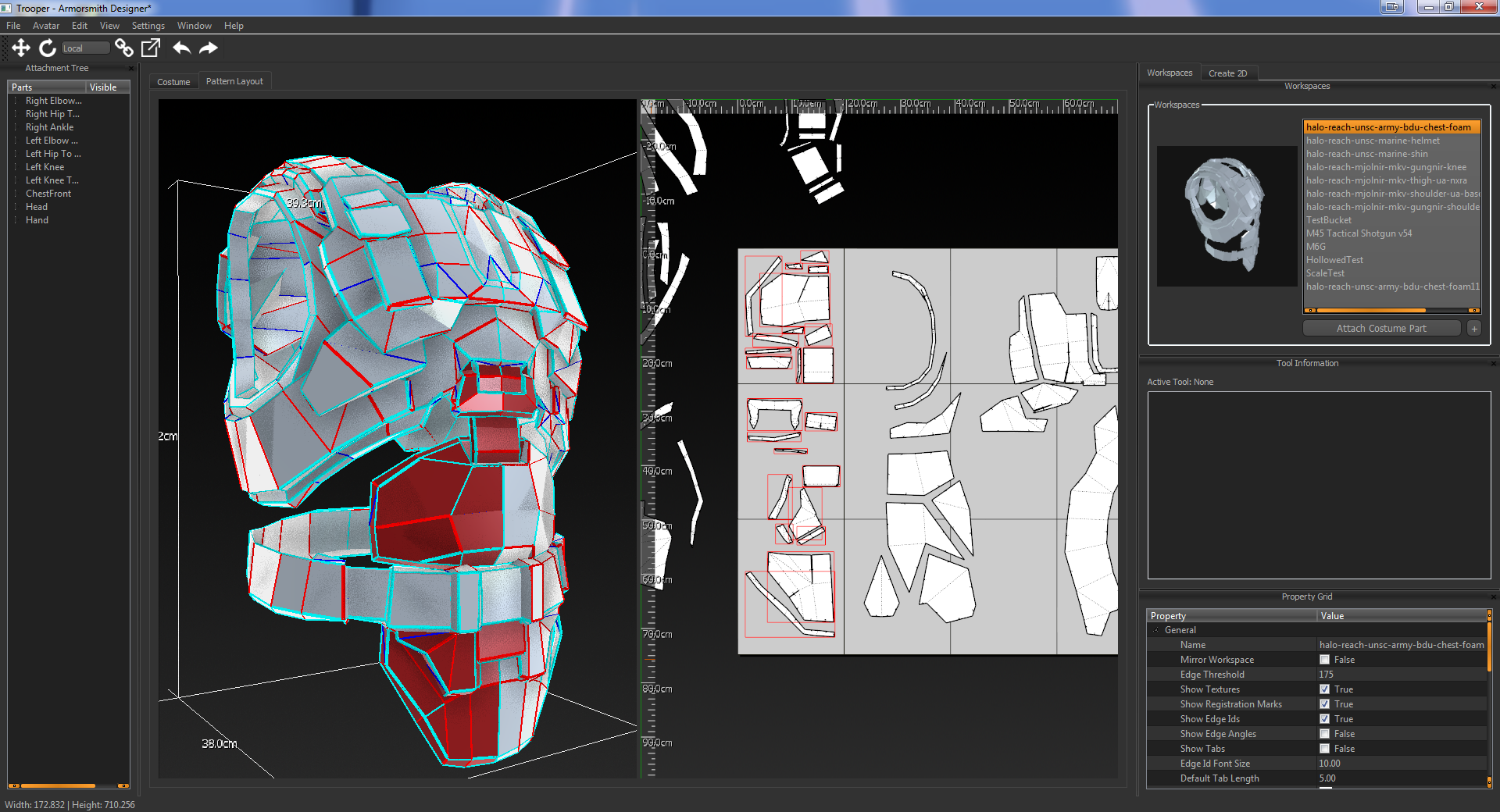Screen dimensions: 1500x812
Task: Enable the Mirror Workspace checkbox
Action: 1324,660
